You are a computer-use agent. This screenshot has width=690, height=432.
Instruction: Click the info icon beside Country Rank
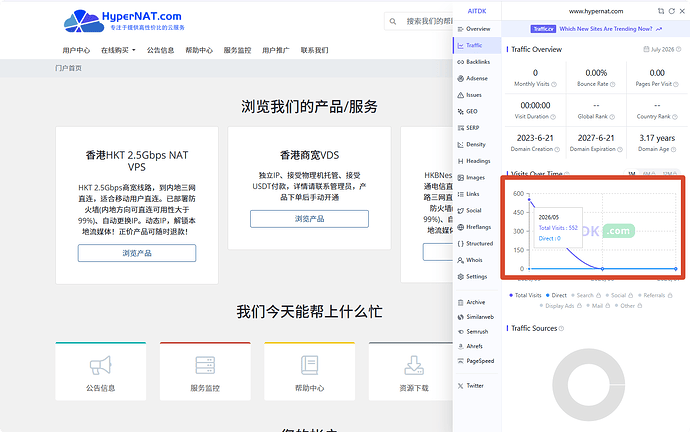point(675,117)
